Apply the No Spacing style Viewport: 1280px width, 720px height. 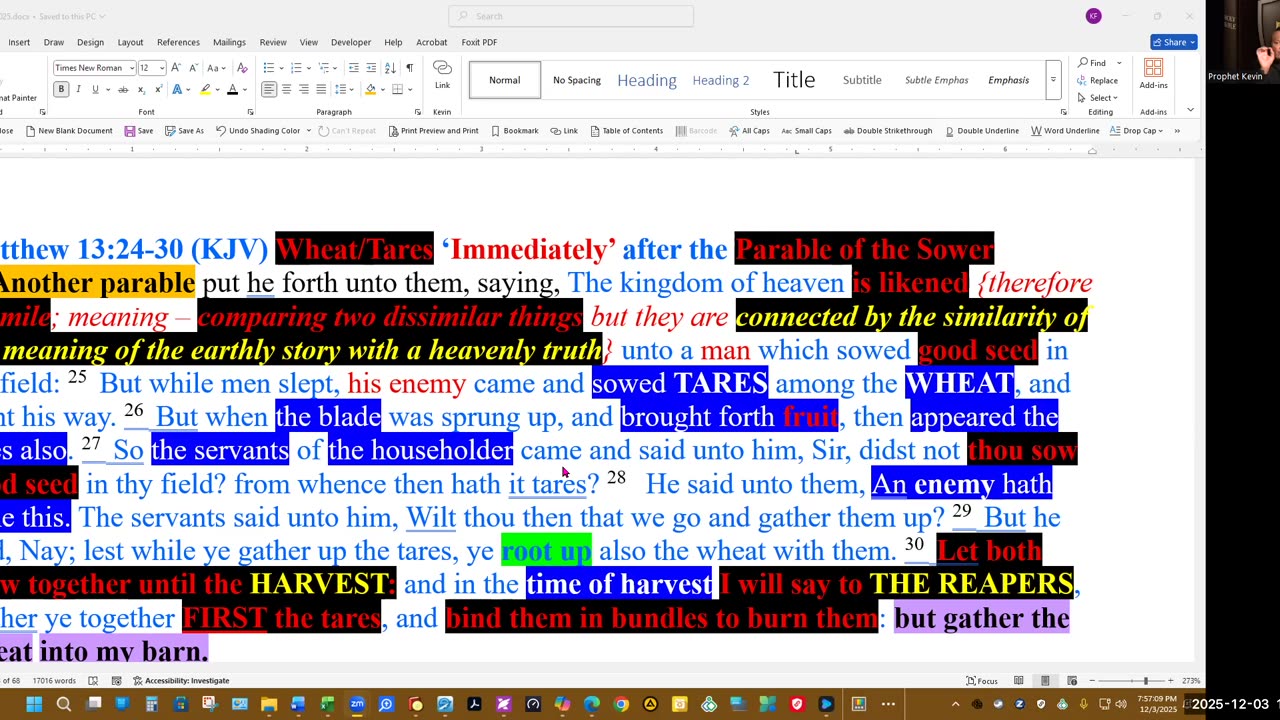[x=577, y=80]
